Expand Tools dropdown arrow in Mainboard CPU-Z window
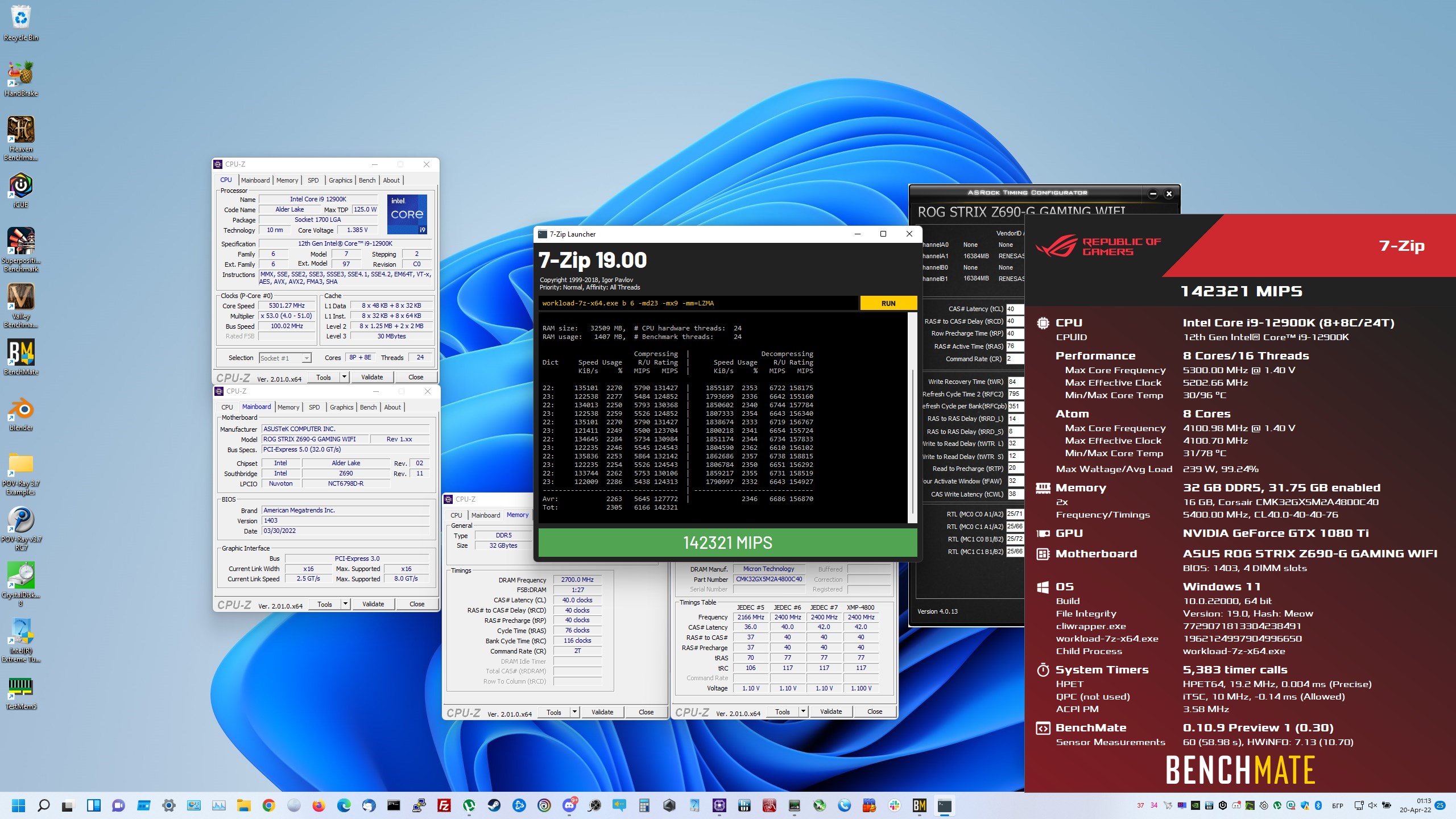This screenshot has width=1456, height=819. (x=345, y=604)
